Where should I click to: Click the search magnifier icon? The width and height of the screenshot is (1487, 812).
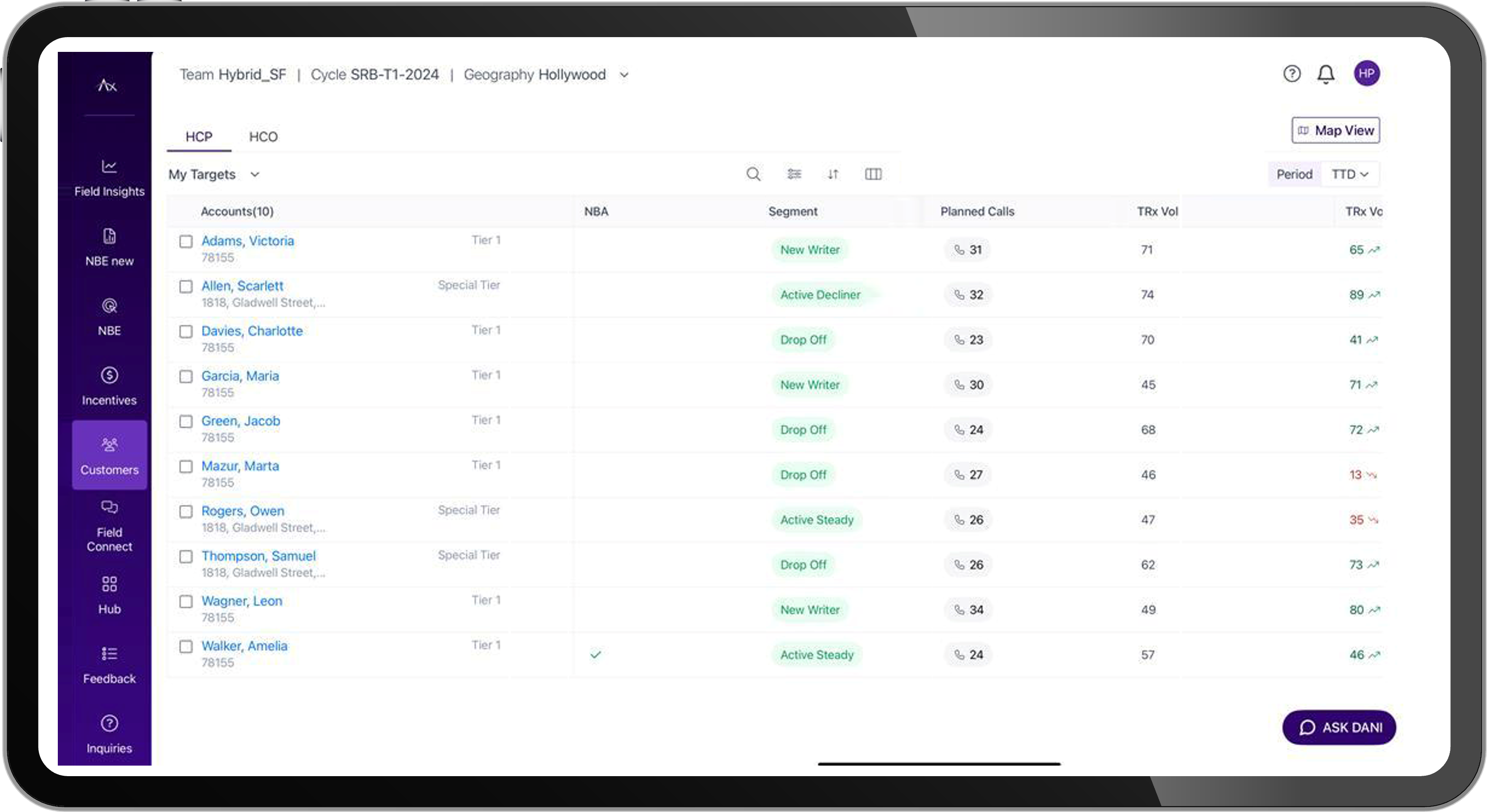click(753, 174)
